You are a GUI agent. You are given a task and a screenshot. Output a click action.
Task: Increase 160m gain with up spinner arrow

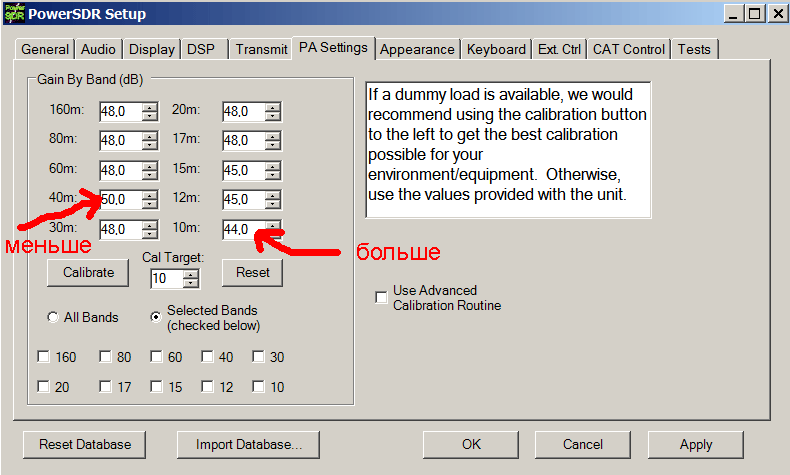click(x=149, y=107)
